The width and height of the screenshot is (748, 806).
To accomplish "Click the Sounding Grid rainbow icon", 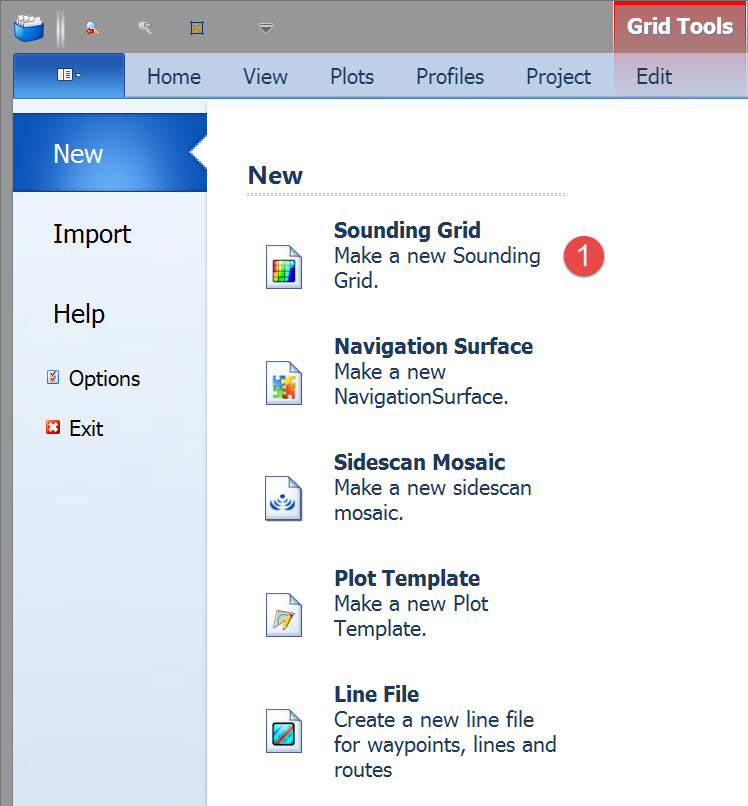I will pos(283,267).
